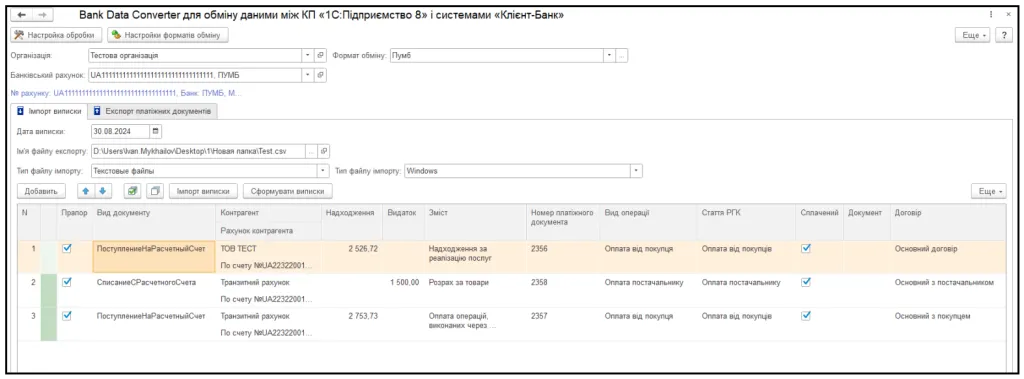Click the ellipsis button beside Формат обміну
Screen dimensions: 1024x379
tap(621, 56)
